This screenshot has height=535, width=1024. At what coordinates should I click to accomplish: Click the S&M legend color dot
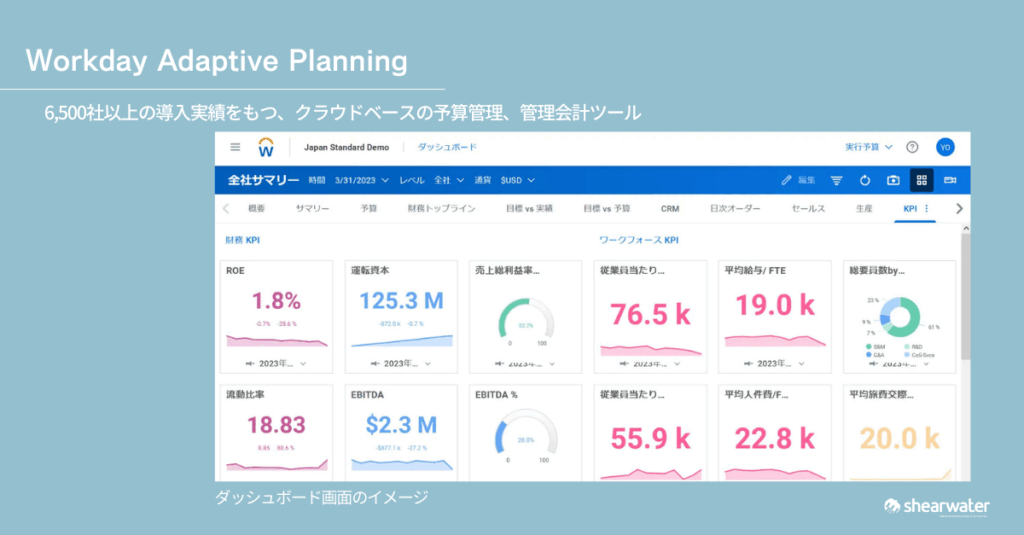869,347
